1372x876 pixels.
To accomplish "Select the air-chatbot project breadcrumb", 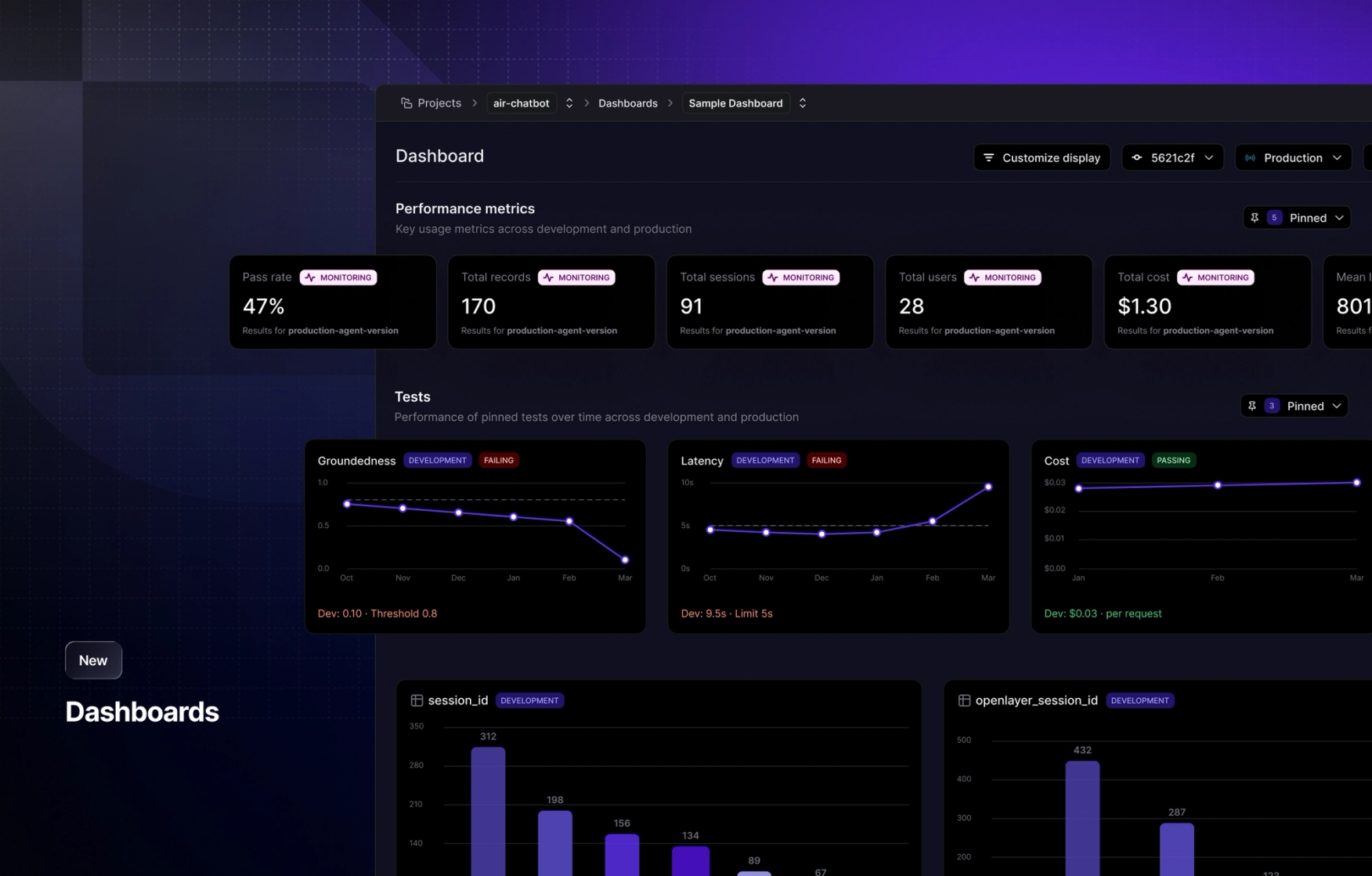I will 521,103.
